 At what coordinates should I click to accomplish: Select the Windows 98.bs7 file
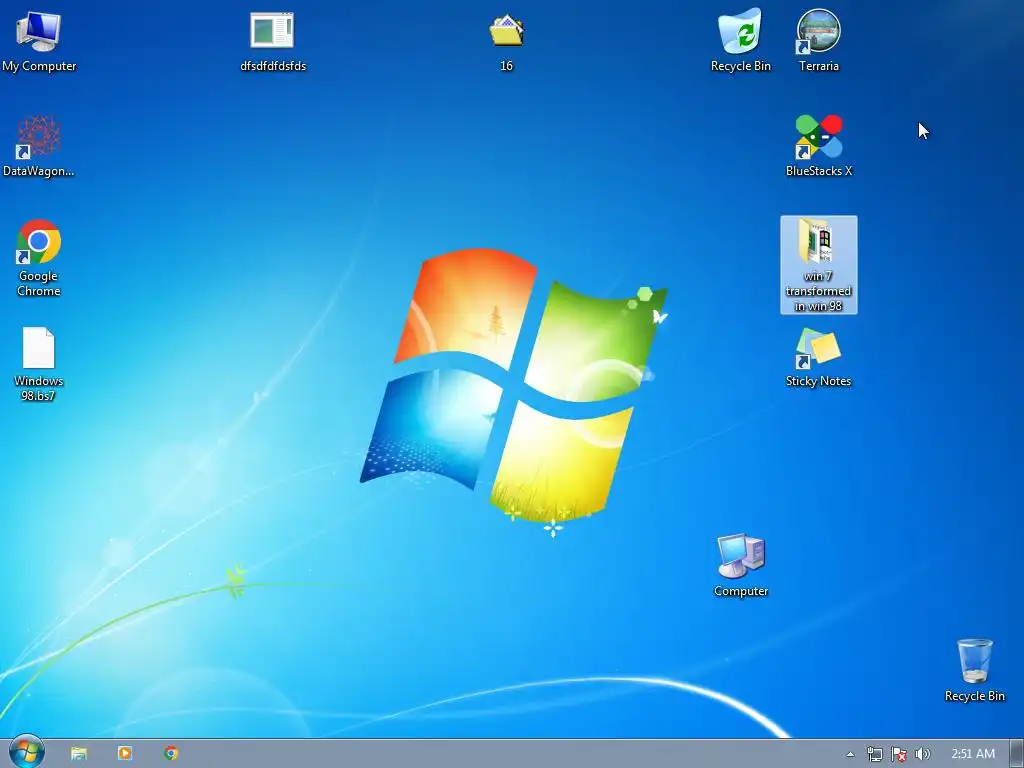(39, 364)
